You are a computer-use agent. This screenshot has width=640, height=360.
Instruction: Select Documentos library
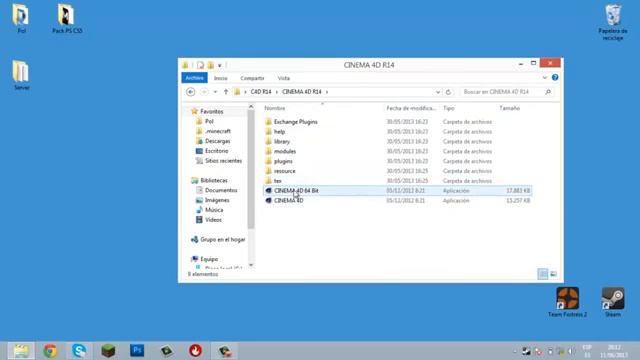(x=221, y=190)
